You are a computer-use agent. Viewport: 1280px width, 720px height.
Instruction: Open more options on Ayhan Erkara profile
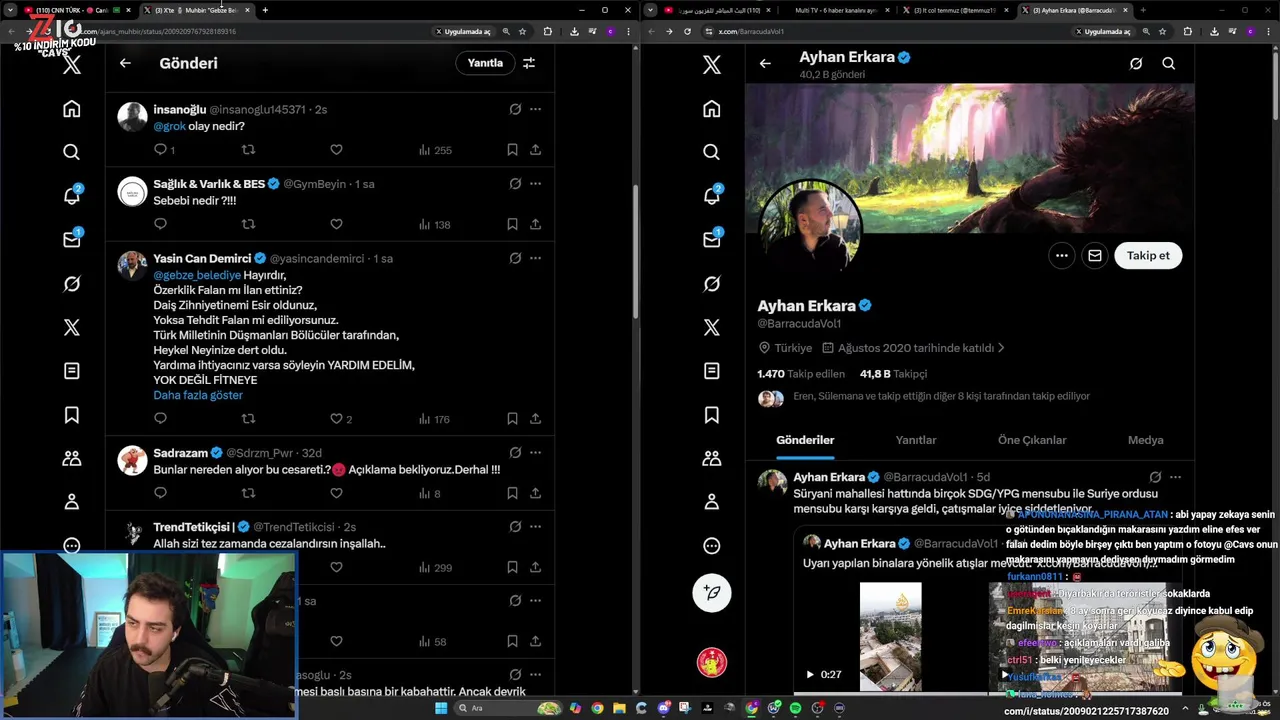pyautogui.click(x=1061, y=255)
